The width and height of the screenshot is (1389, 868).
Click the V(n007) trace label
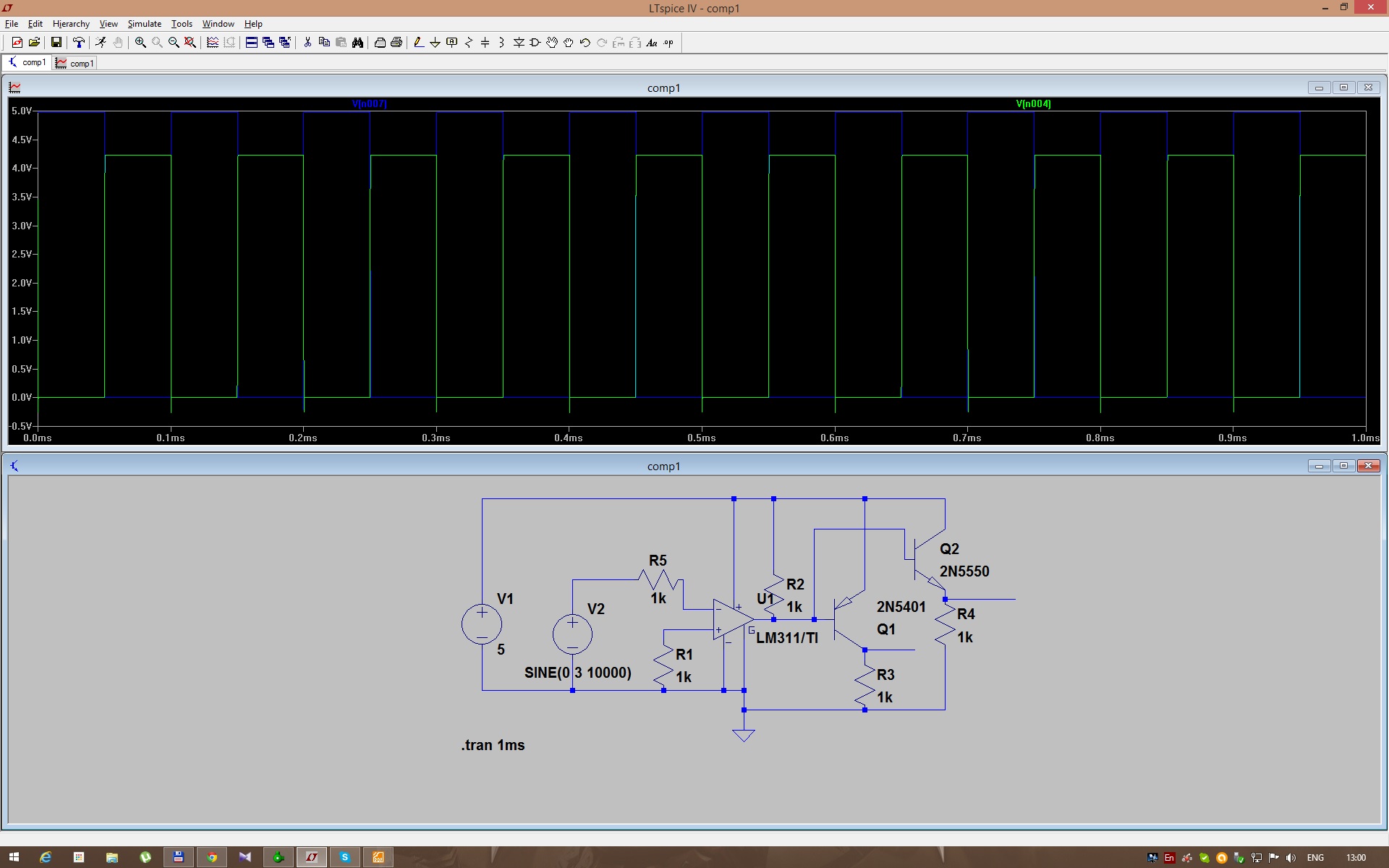(370, 103)
